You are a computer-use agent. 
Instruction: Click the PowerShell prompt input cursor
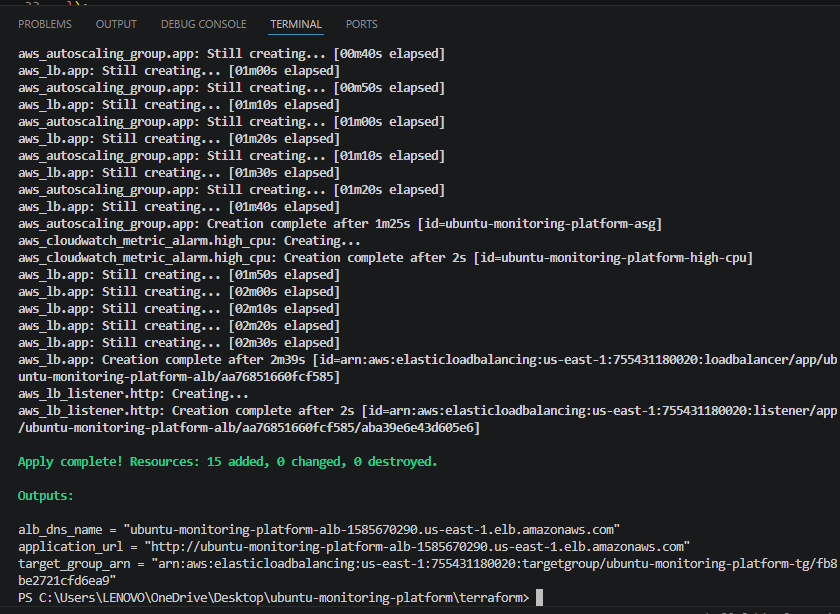(539, 597)
